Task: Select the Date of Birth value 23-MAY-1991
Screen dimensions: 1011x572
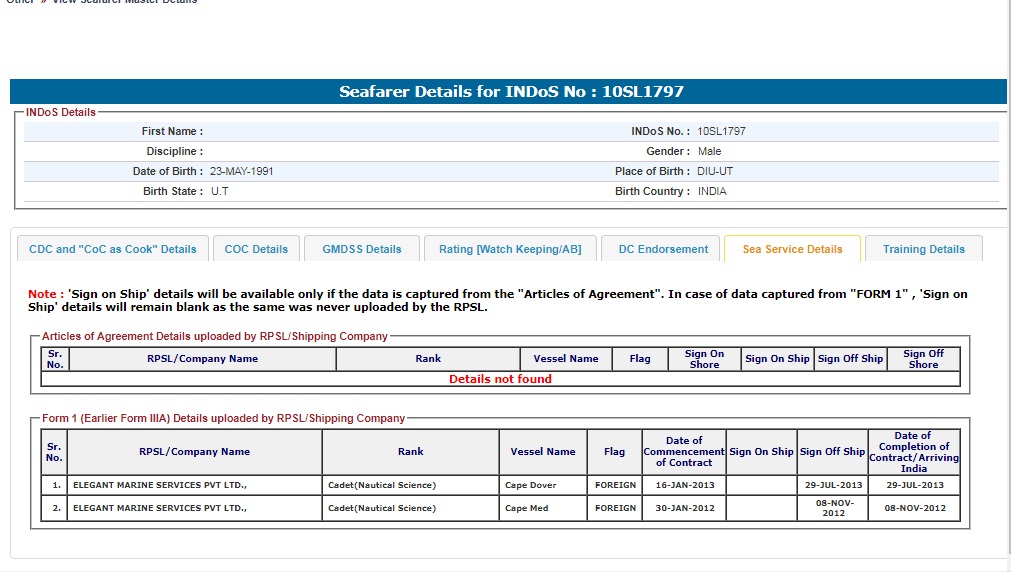Action: pos(241,171)
